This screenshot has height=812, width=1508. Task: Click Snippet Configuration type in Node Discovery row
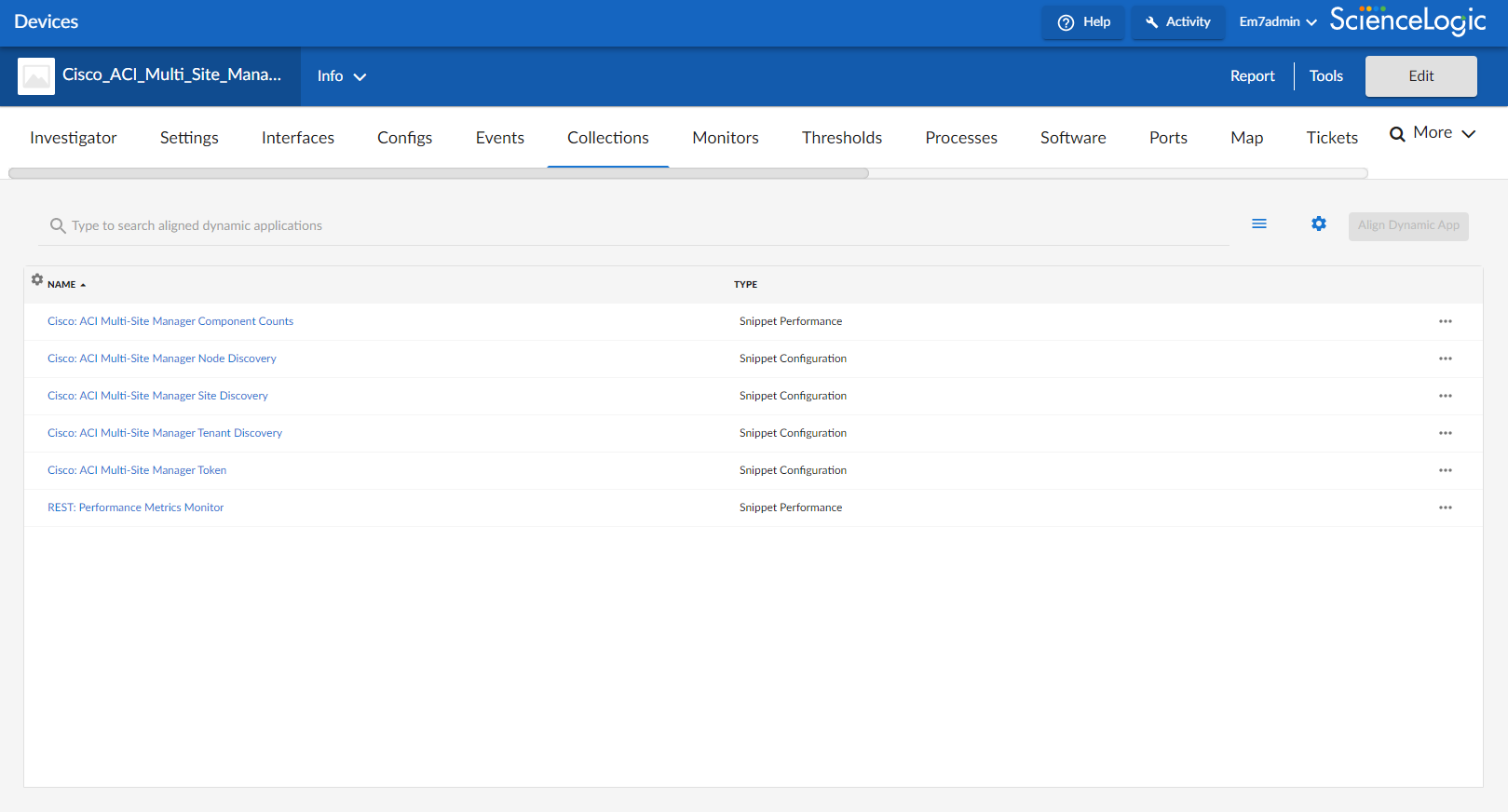coord(793,359)
